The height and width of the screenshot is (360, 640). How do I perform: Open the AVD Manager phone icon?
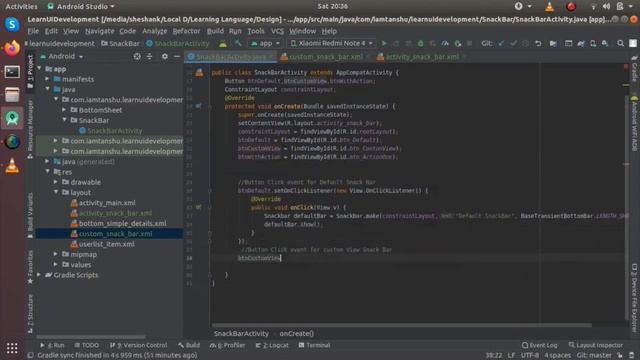(593, 43)
